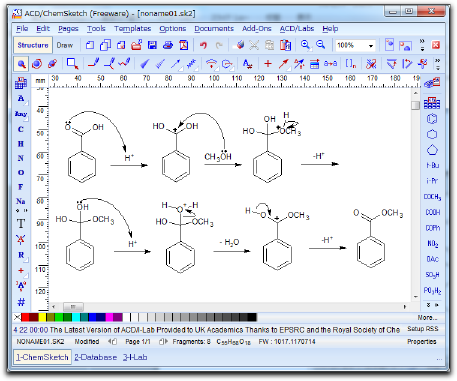
Task: Click the Open file folder icon
Action: point(136,45)
